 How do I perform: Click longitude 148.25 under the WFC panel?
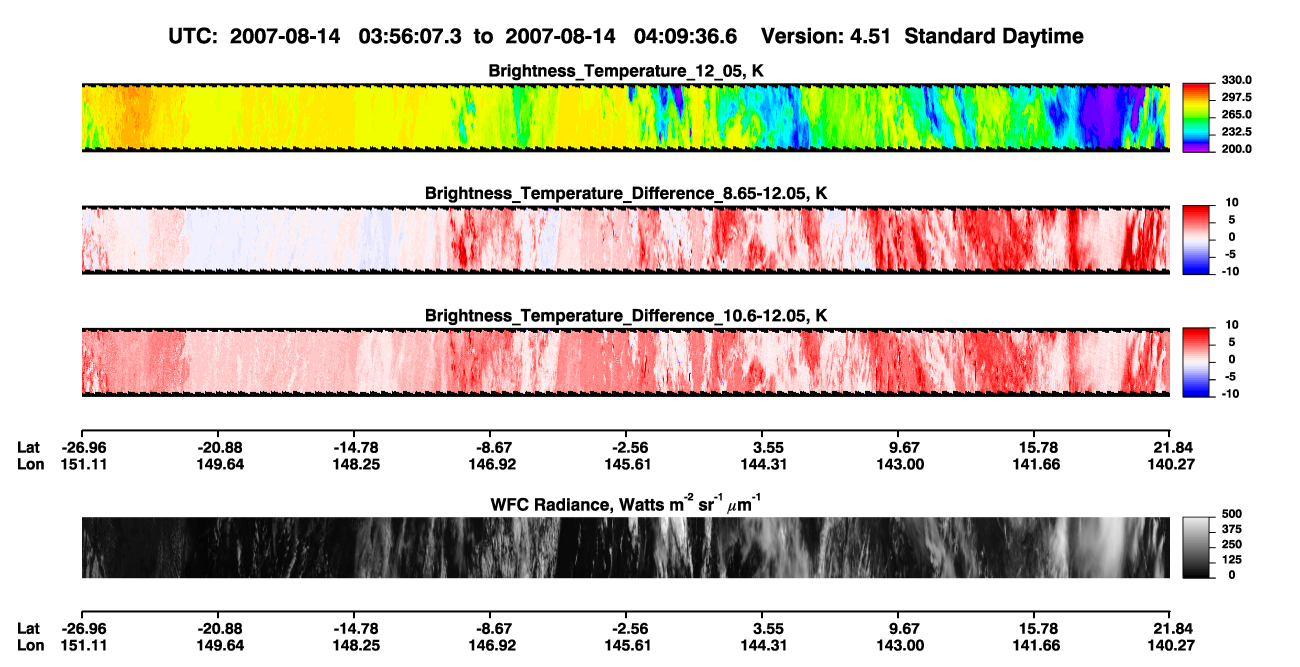356,645
